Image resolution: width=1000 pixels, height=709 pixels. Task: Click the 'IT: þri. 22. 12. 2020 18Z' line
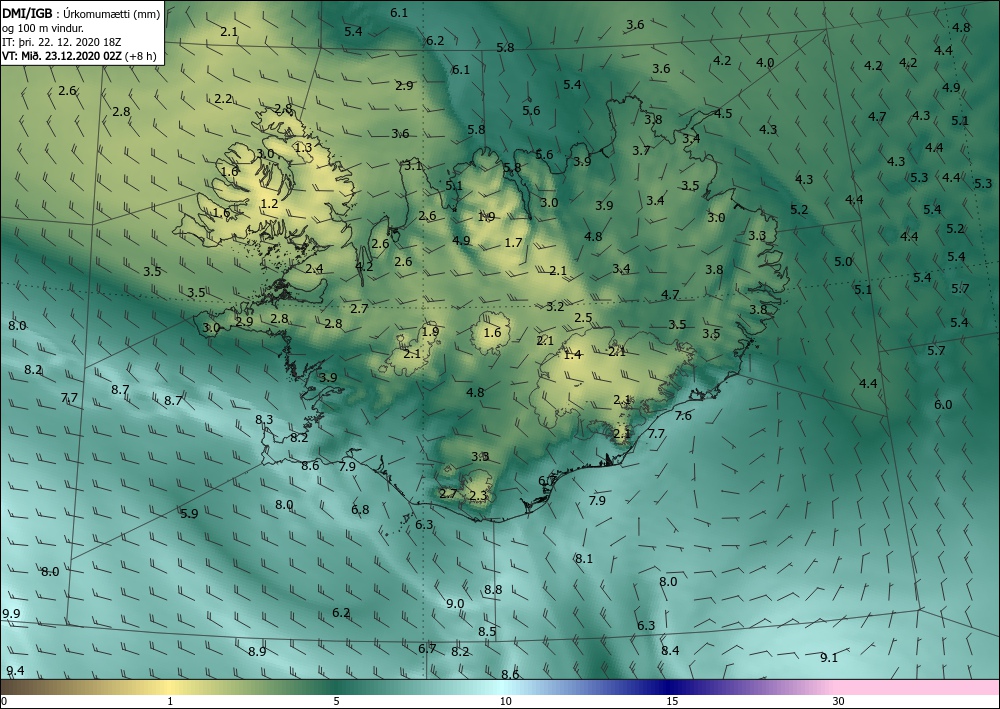coord(61,42)
